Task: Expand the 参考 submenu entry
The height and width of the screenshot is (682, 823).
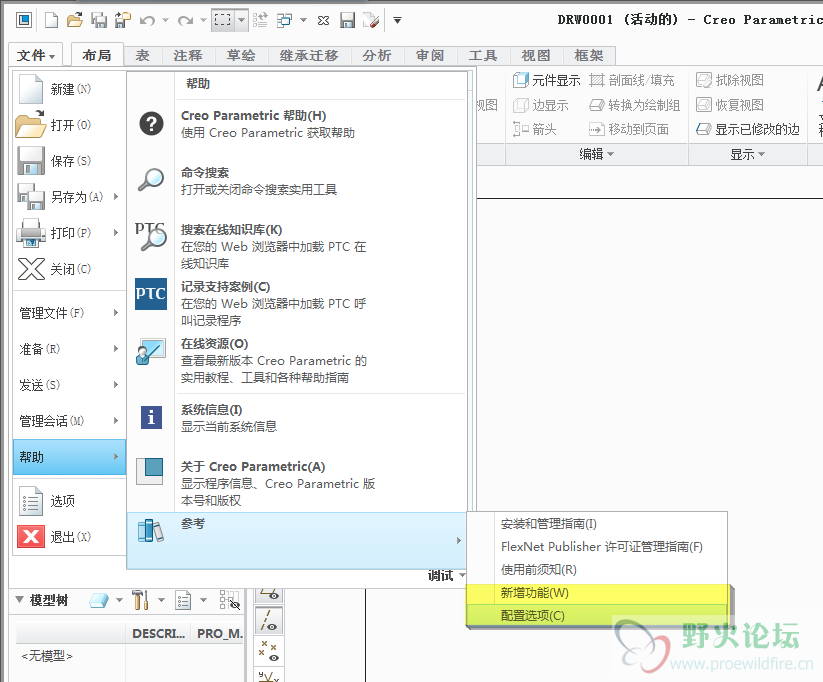Action: point(297,540)
